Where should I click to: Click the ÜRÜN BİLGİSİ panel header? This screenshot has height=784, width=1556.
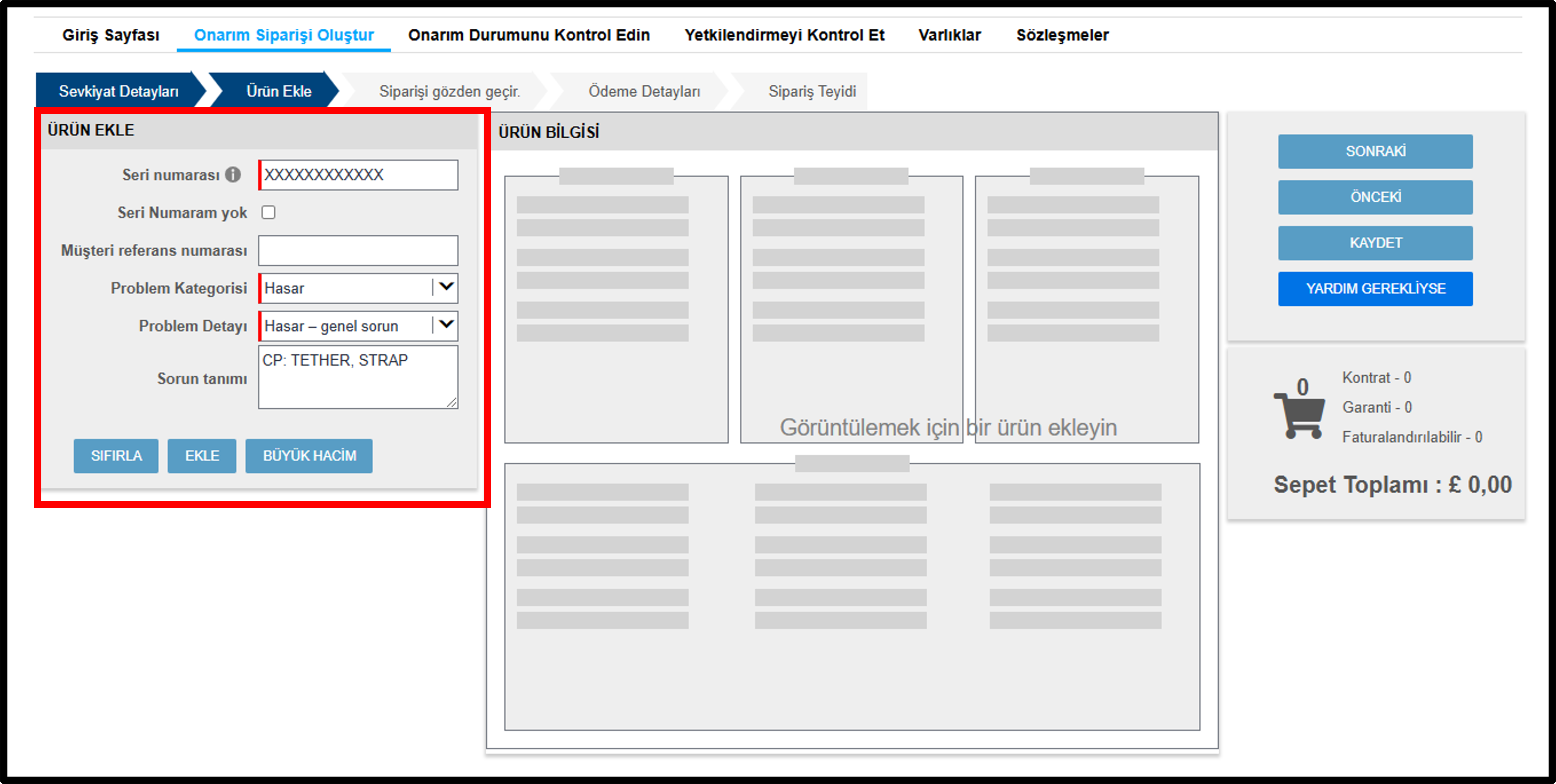pos(852,132)
